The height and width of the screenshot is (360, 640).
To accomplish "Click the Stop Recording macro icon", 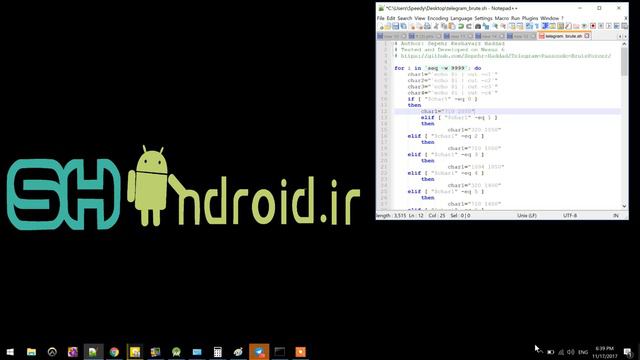I will click(x=601, y=26).
